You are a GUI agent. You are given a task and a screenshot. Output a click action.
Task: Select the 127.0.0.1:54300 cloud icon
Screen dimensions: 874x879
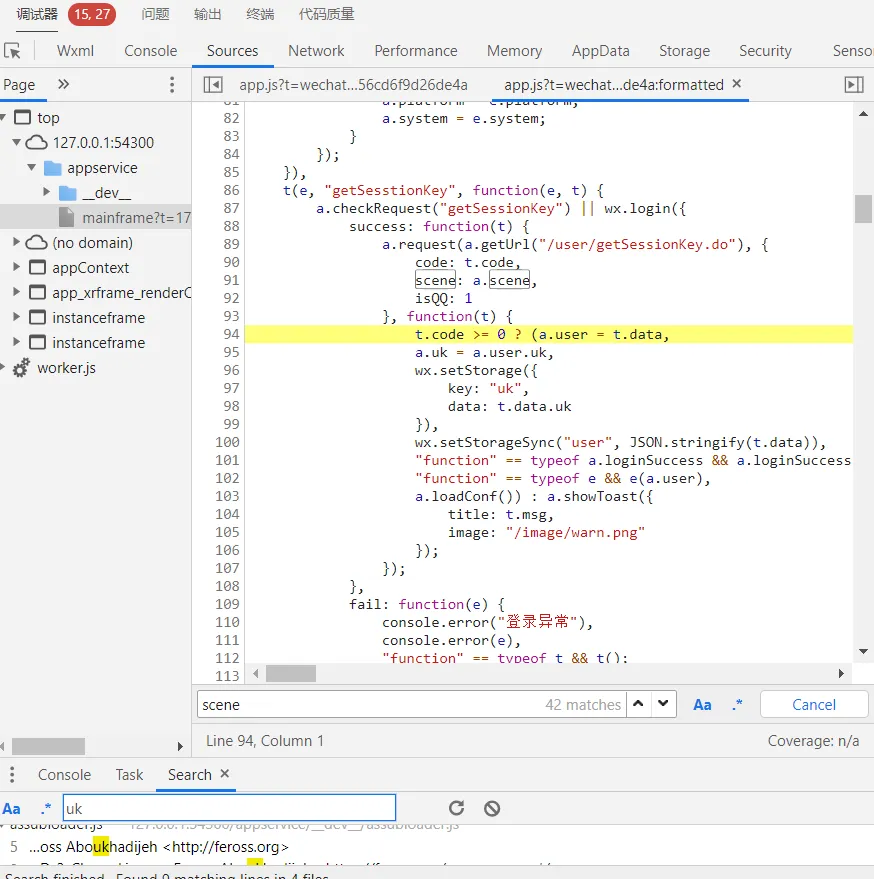pyautogui.click(x=36, y=142)
